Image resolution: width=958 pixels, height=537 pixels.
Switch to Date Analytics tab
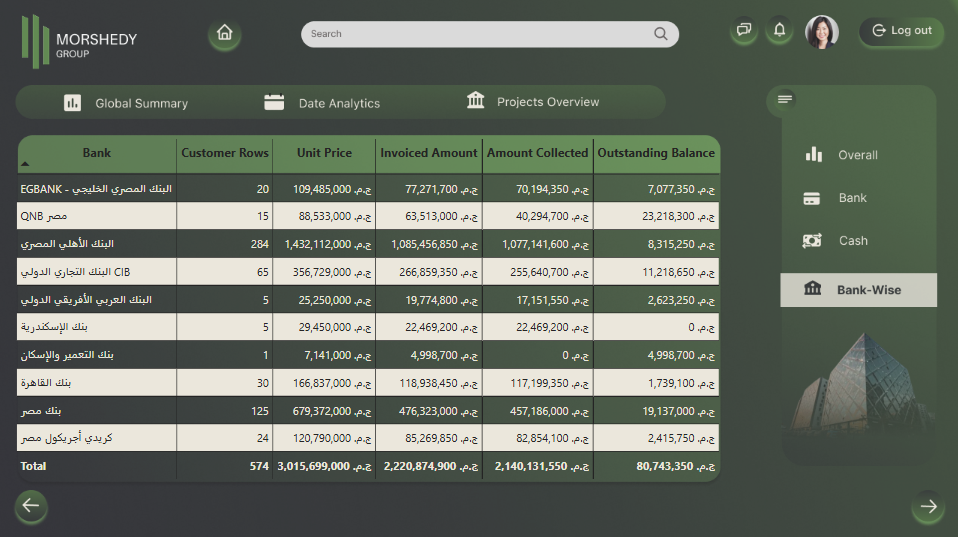click(322, 103)
